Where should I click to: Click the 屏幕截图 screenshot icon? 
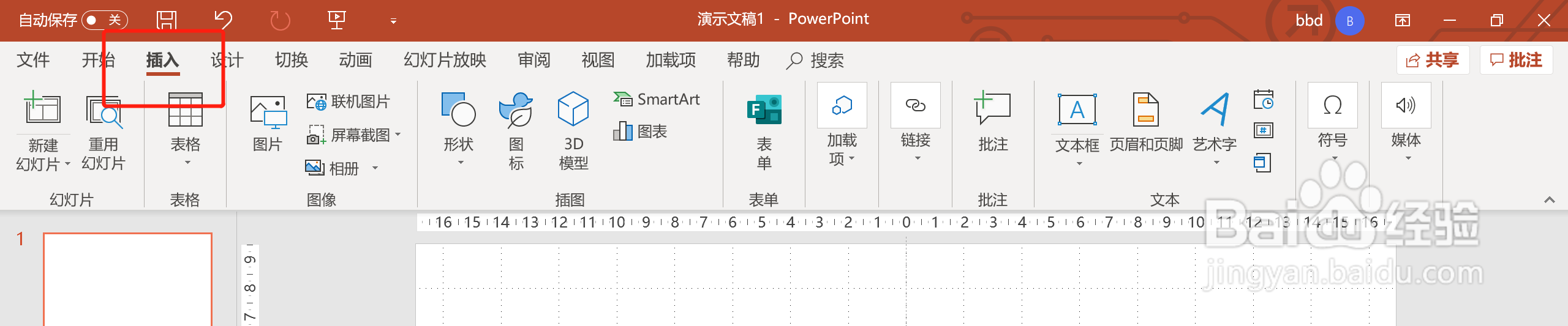(315, 135)
